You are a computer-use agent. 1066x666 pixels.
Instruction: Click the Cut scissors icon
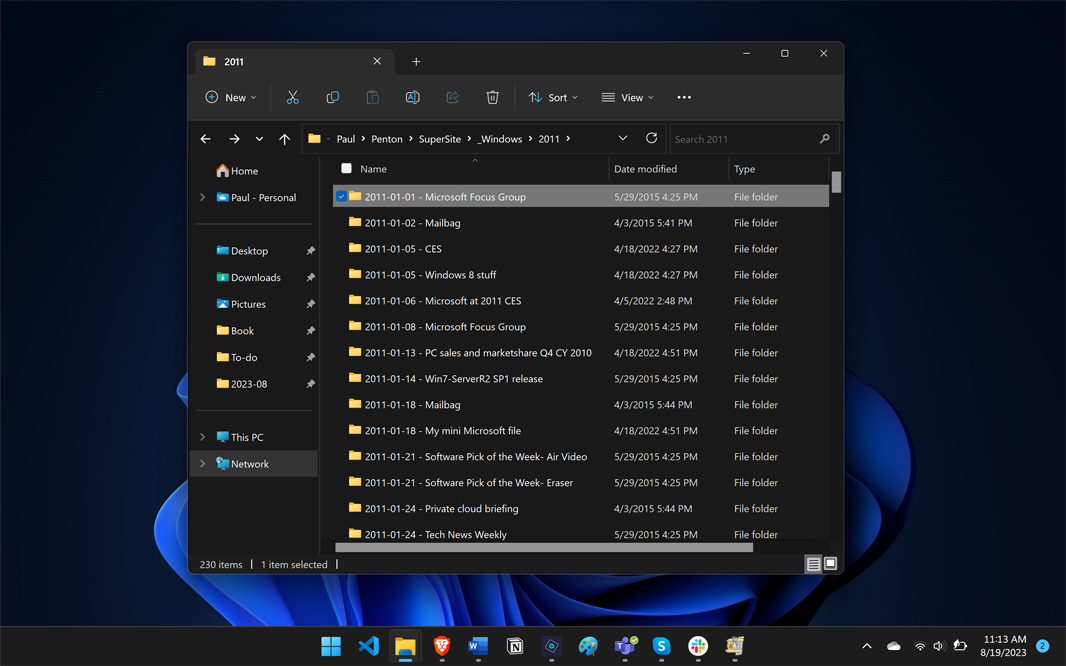pos(292,98)
